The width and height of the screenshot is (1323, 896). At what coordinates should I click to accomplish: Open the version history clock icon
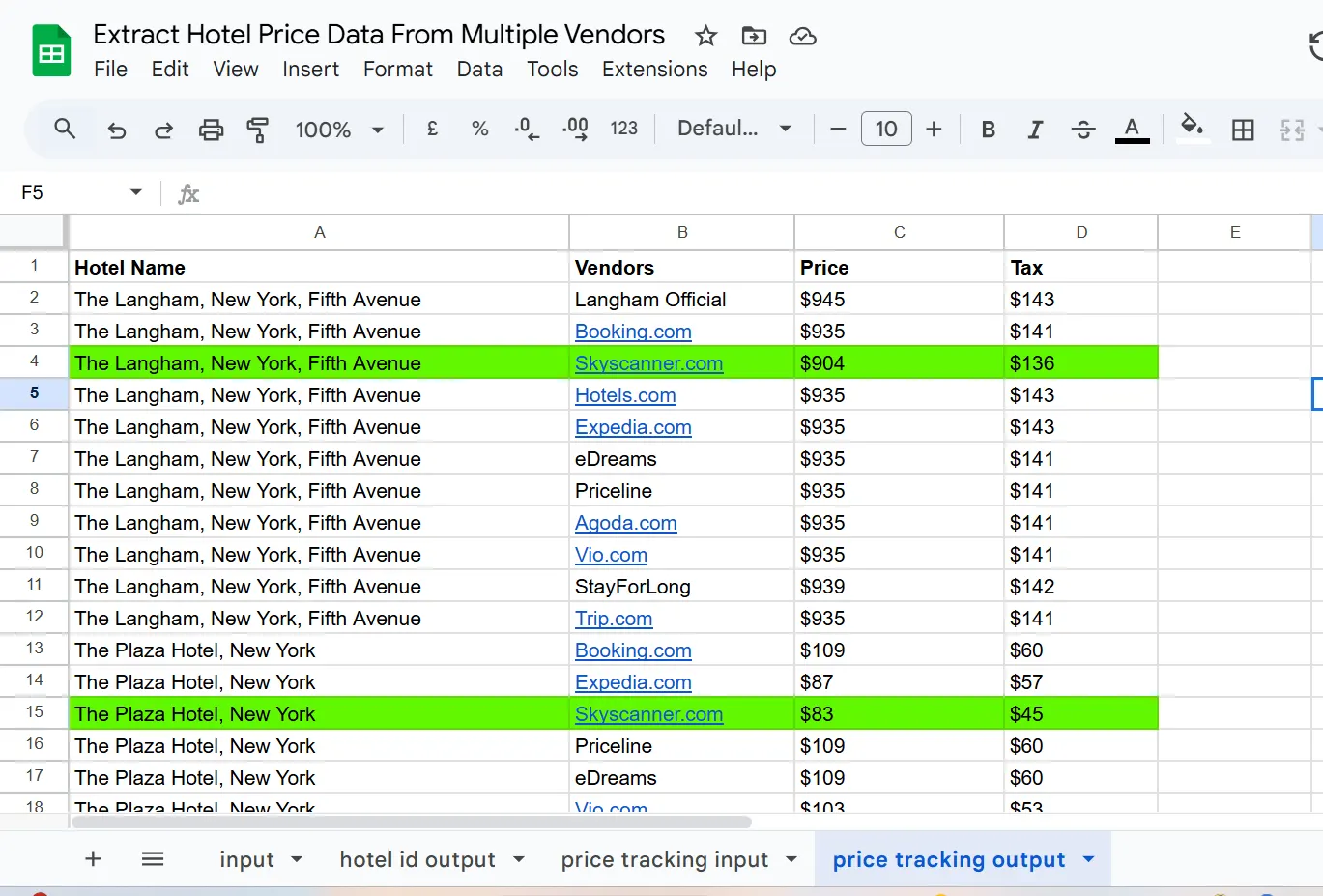point(1315,45)
